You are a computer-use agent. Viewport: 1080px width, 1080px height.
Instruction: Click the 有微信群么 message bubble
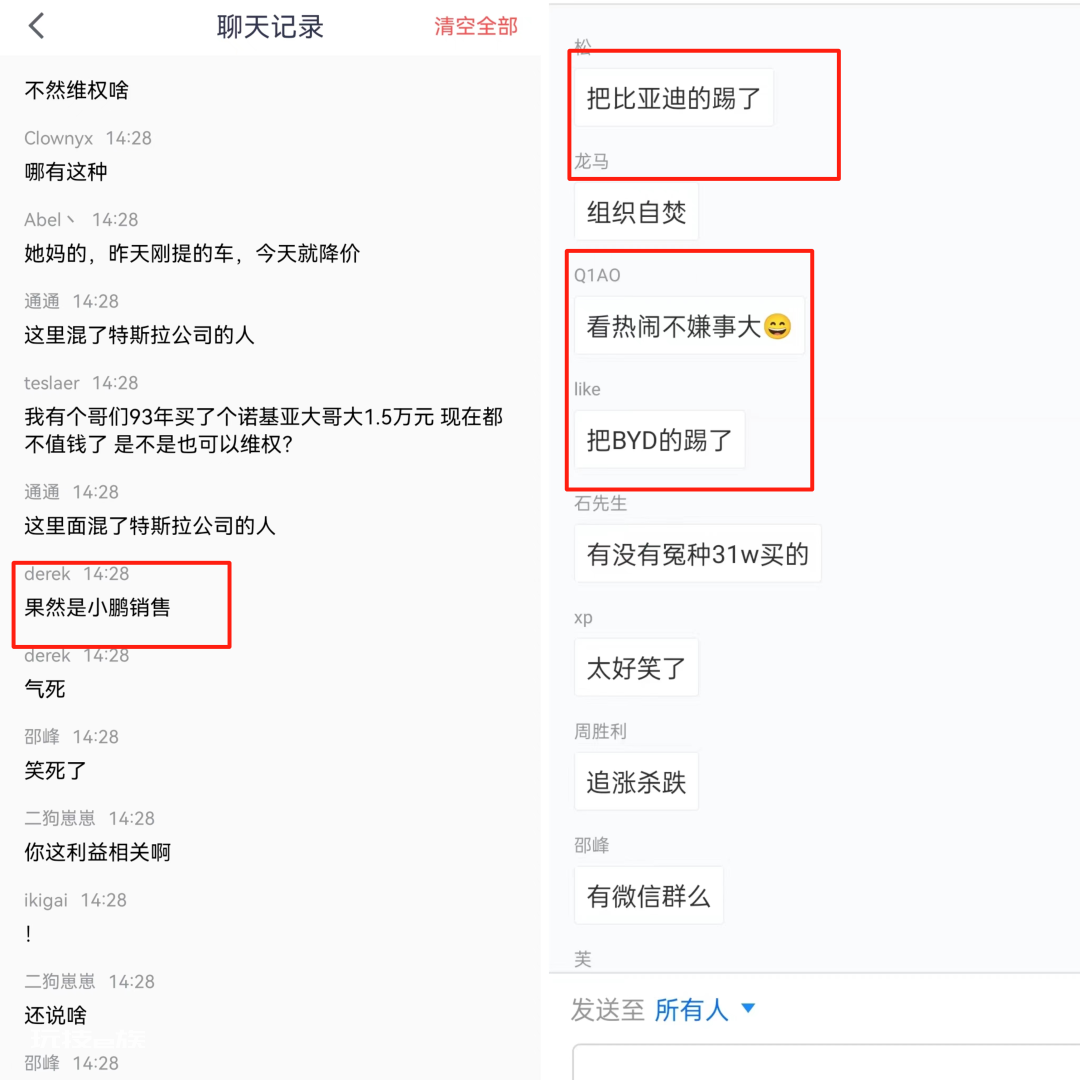tap(648, 896)
